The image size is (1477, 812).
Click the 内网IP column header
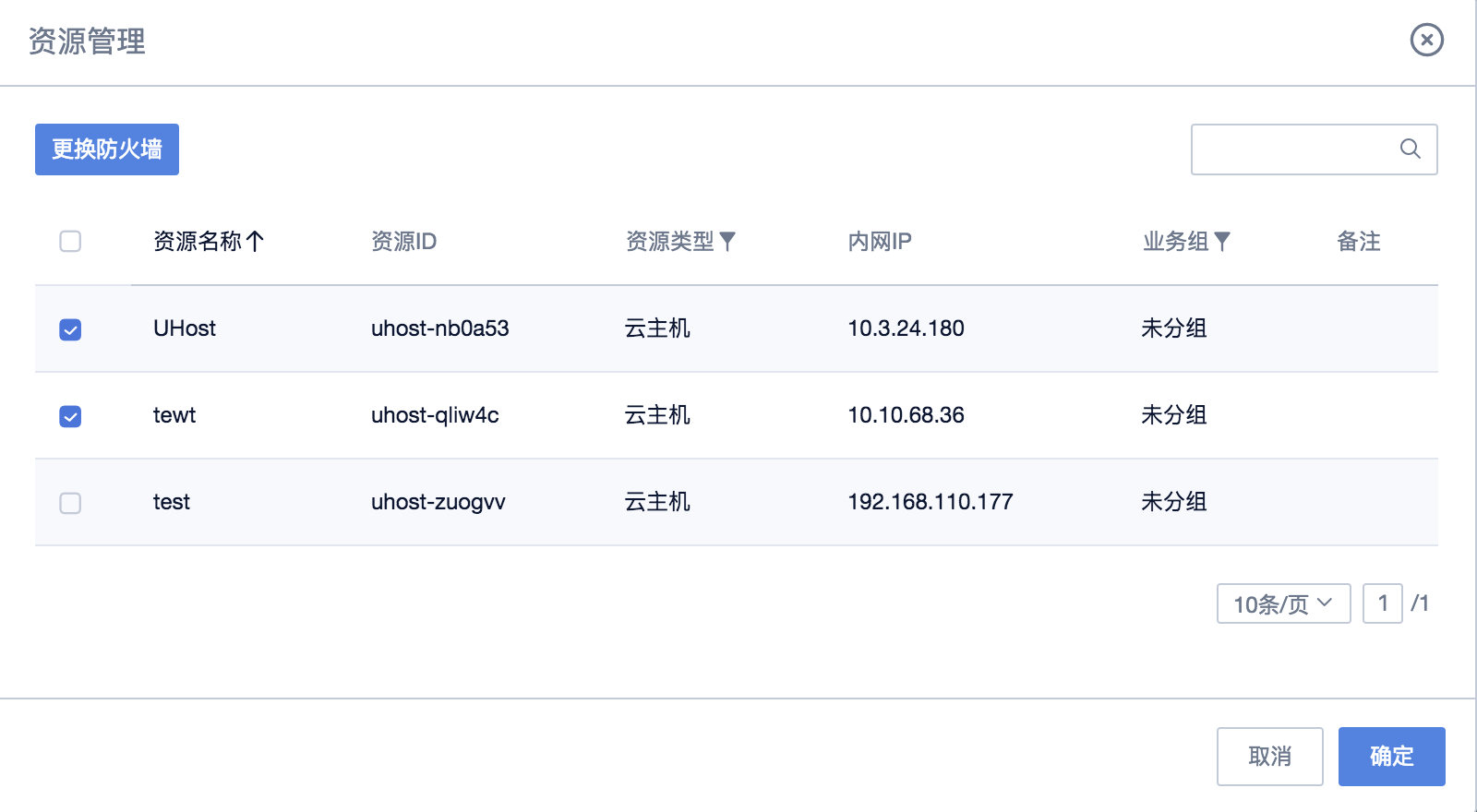click(x=879, y=242)
